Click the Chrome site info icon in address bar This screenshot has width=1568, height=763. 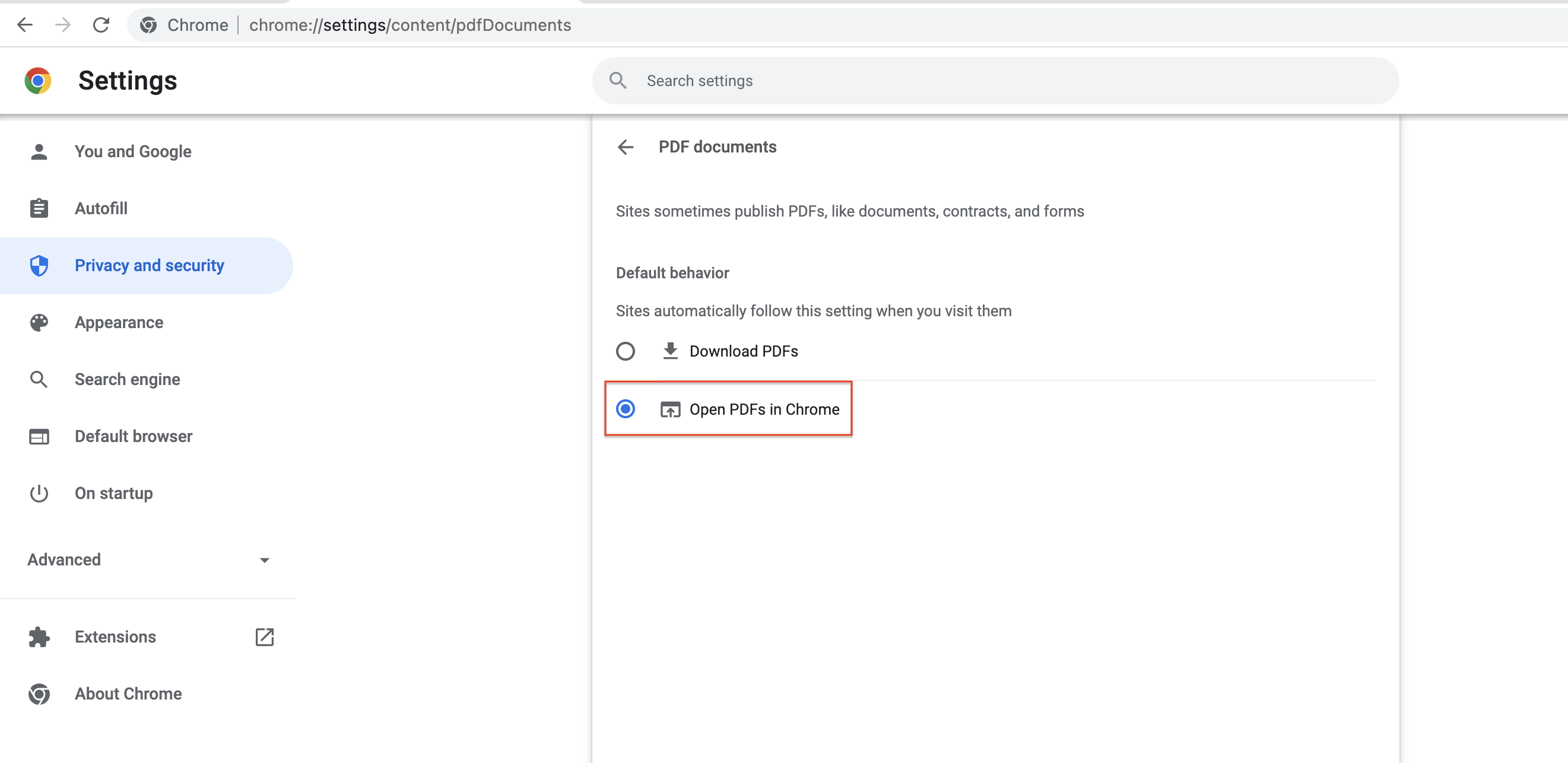148,25
